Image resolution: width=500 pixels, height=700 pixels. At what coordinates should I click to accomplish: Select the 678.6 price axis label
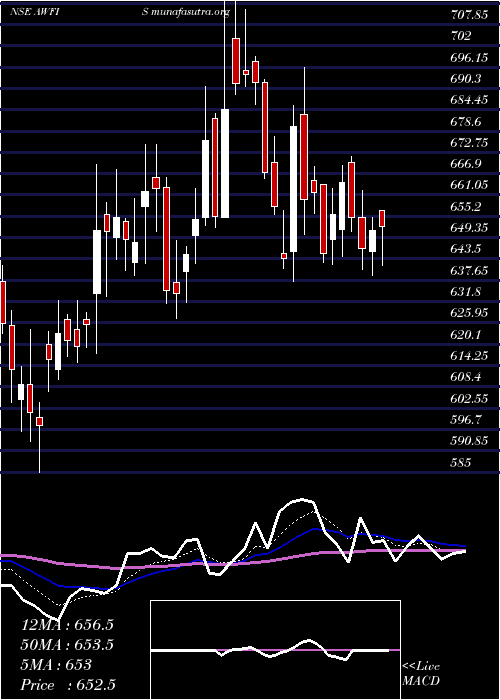tap(466, 121)
